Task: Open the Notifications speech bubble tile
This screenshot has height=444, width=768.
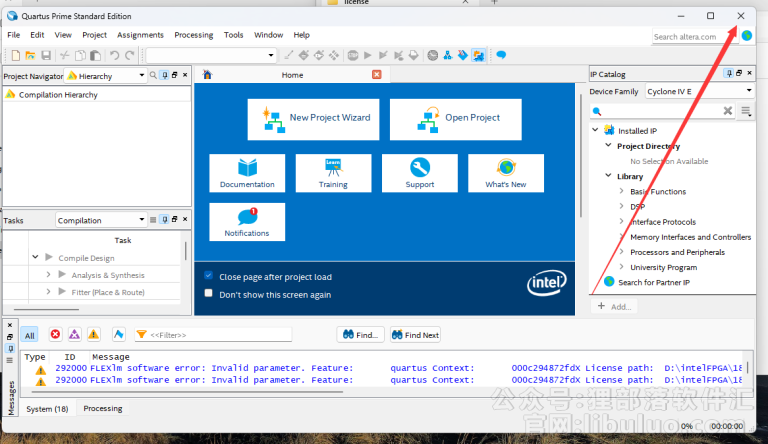Action: pos(247,221)
